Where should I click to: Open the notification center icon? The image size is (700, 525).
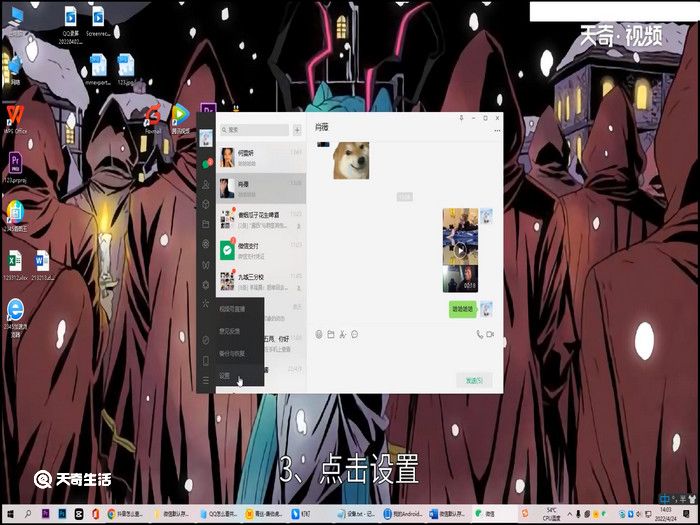[x=687, y=514]
